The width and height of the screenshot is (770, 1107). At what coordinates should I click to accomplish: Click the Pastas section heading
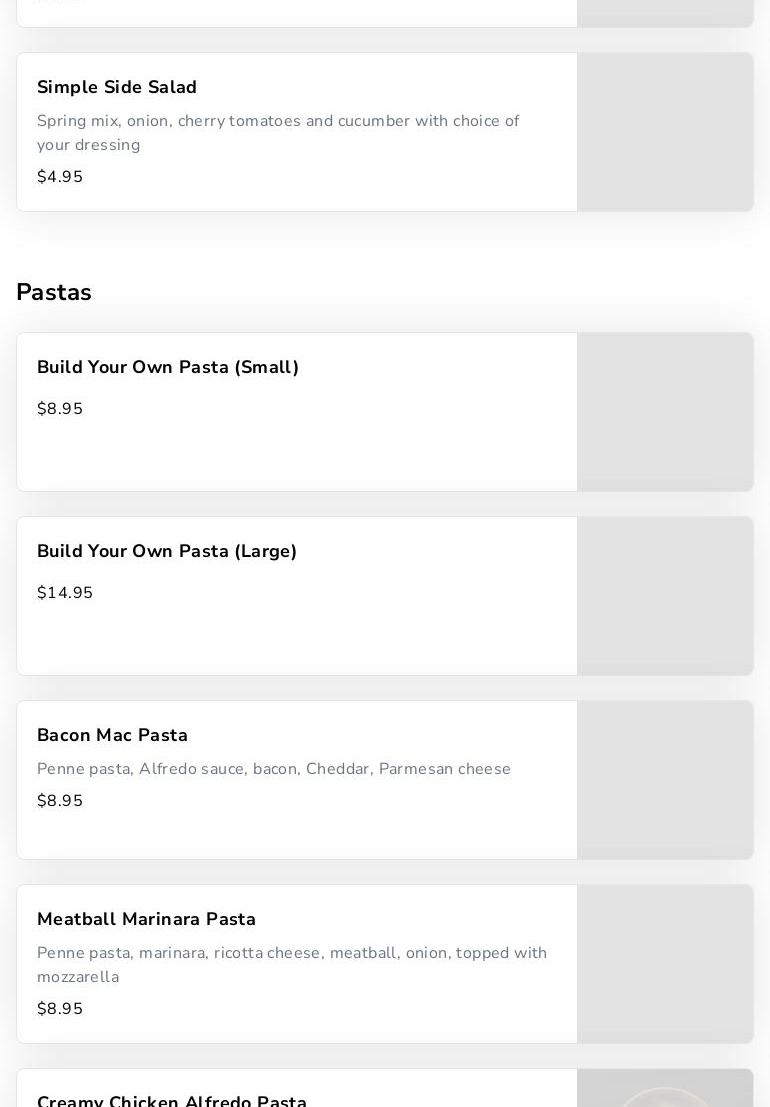(x=54, y=292)
